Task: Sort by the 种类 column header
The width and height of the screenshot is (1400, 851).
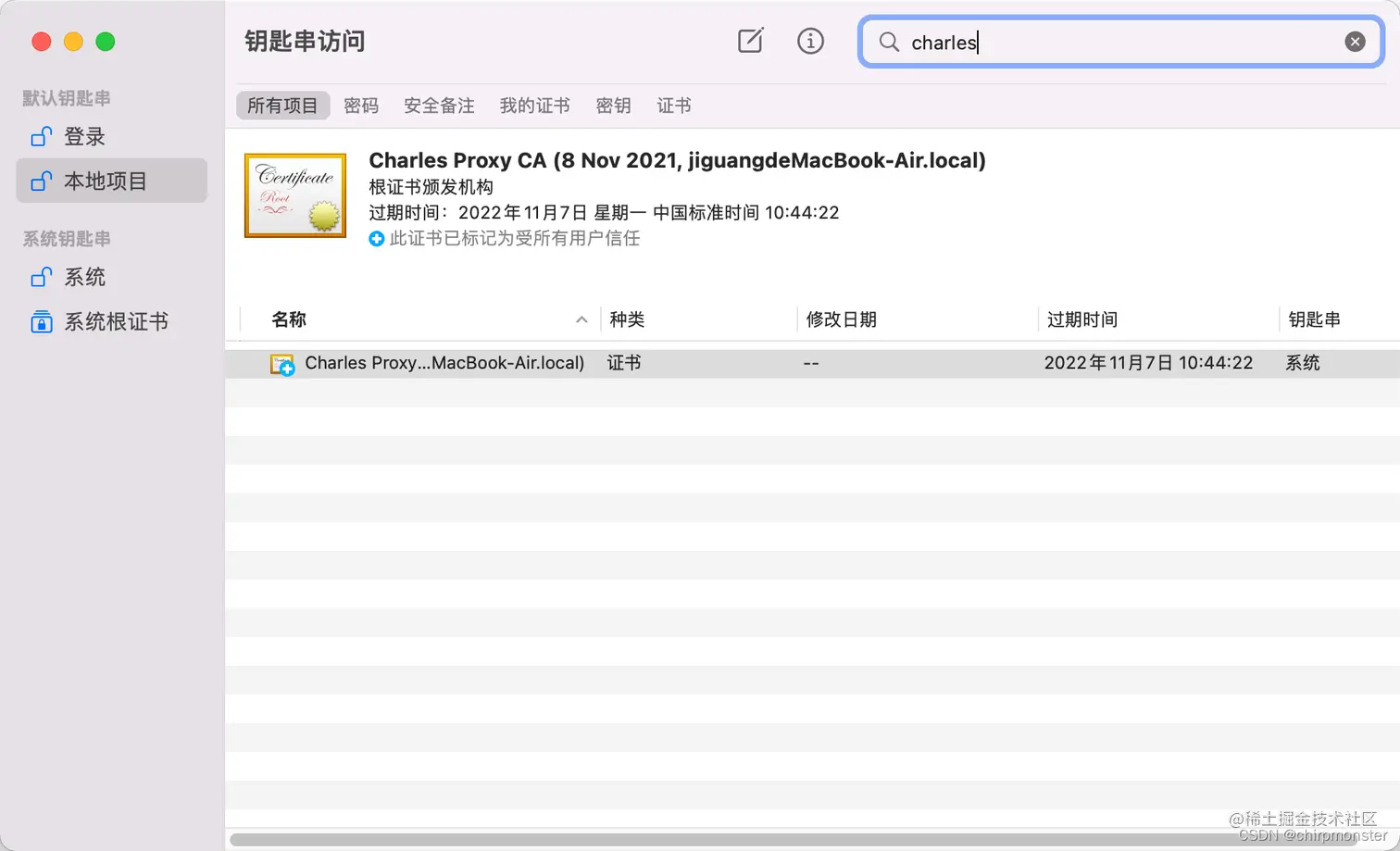Action: (699, 319)
